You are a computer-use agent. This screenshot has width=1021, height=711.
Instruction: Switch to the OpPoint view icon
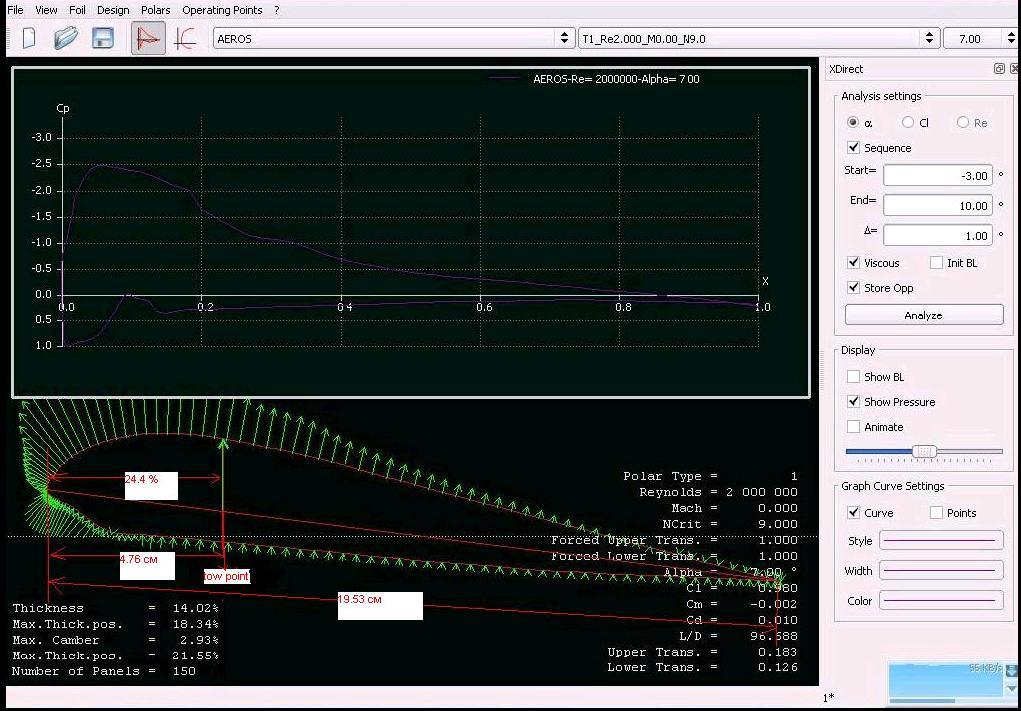(148, 38)
